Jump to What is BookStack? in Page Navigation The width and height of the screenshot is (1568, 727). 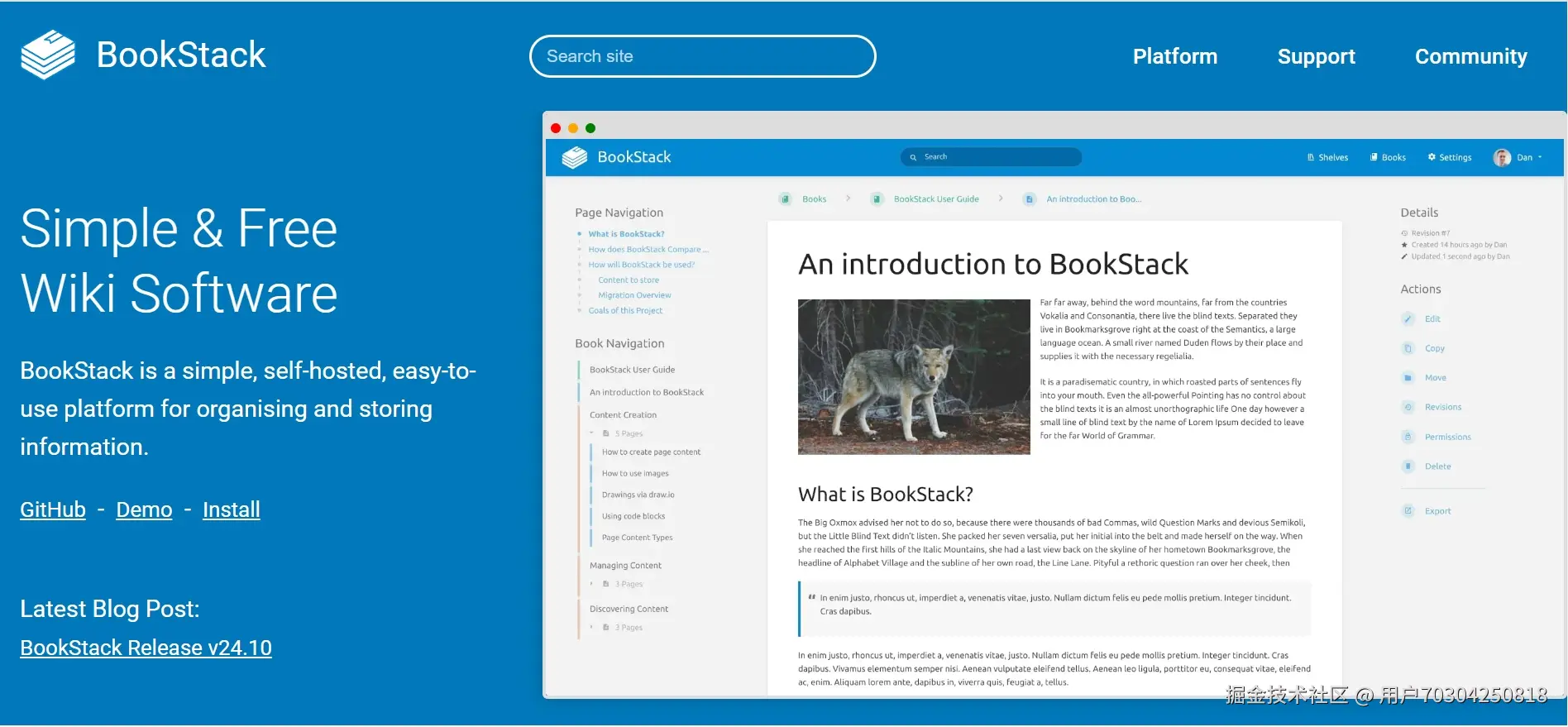[626, 234]
